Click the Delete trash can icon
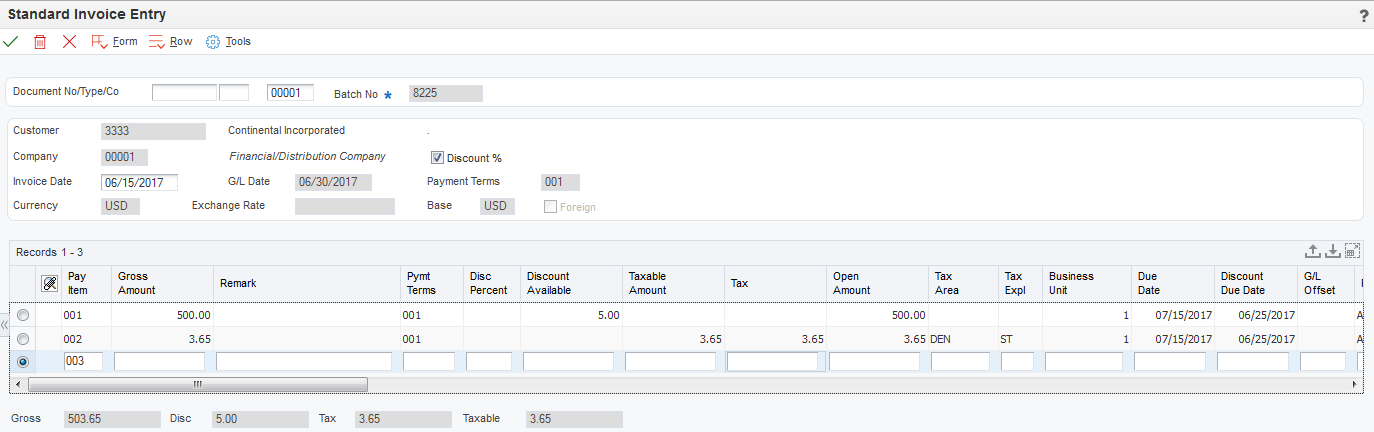Image resolution: width=1374 pixels, height=432 pixels. click(40, 42)
